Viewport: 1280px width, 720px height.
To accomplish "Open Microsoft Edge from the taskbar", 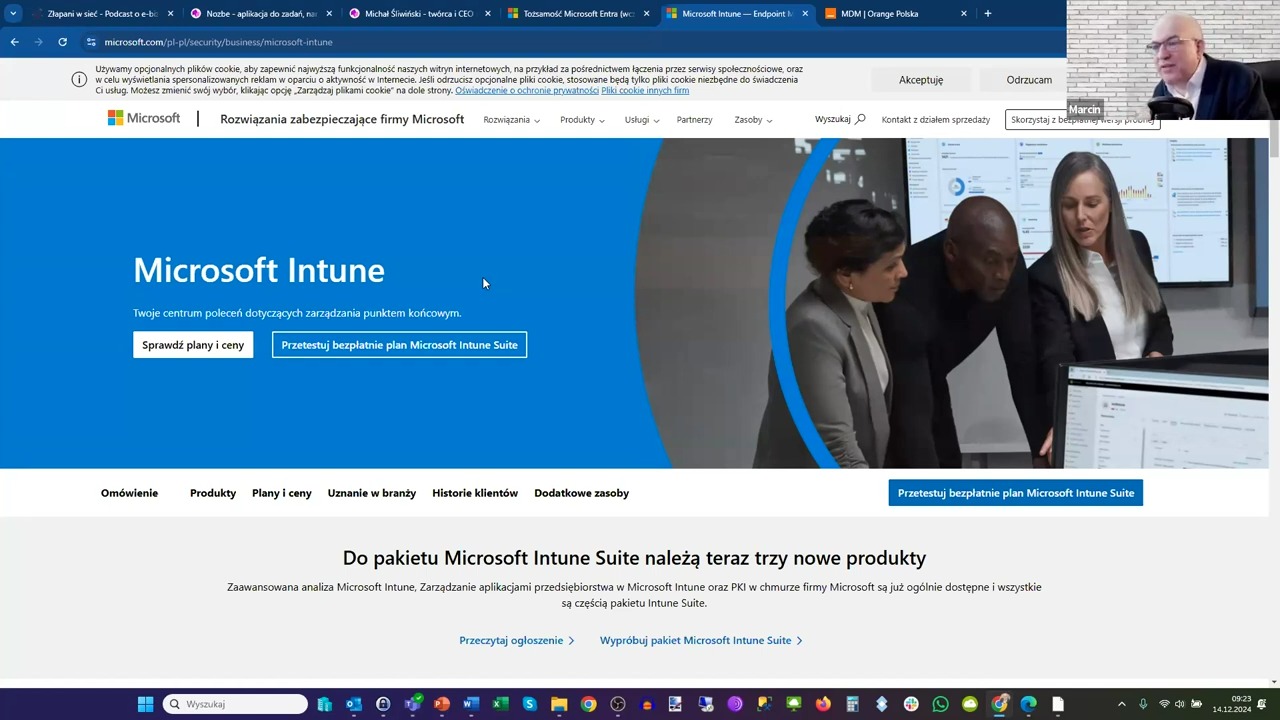I will 1028,704.
